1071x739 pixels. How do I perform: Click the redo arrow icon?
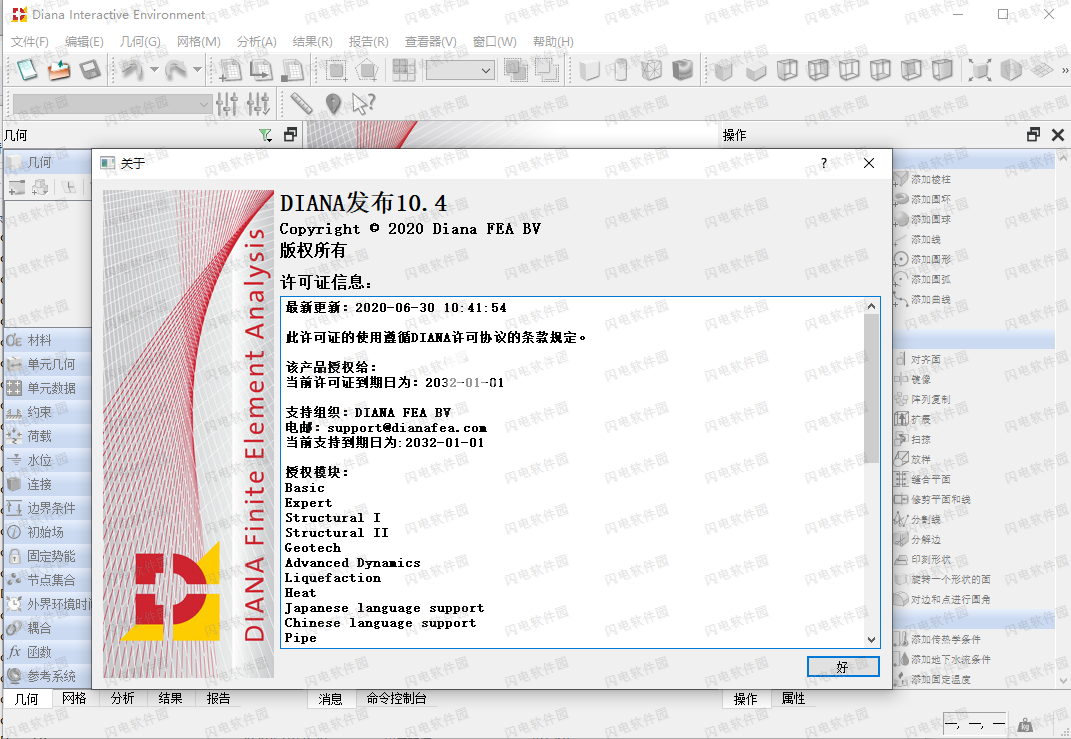point(176,70)
